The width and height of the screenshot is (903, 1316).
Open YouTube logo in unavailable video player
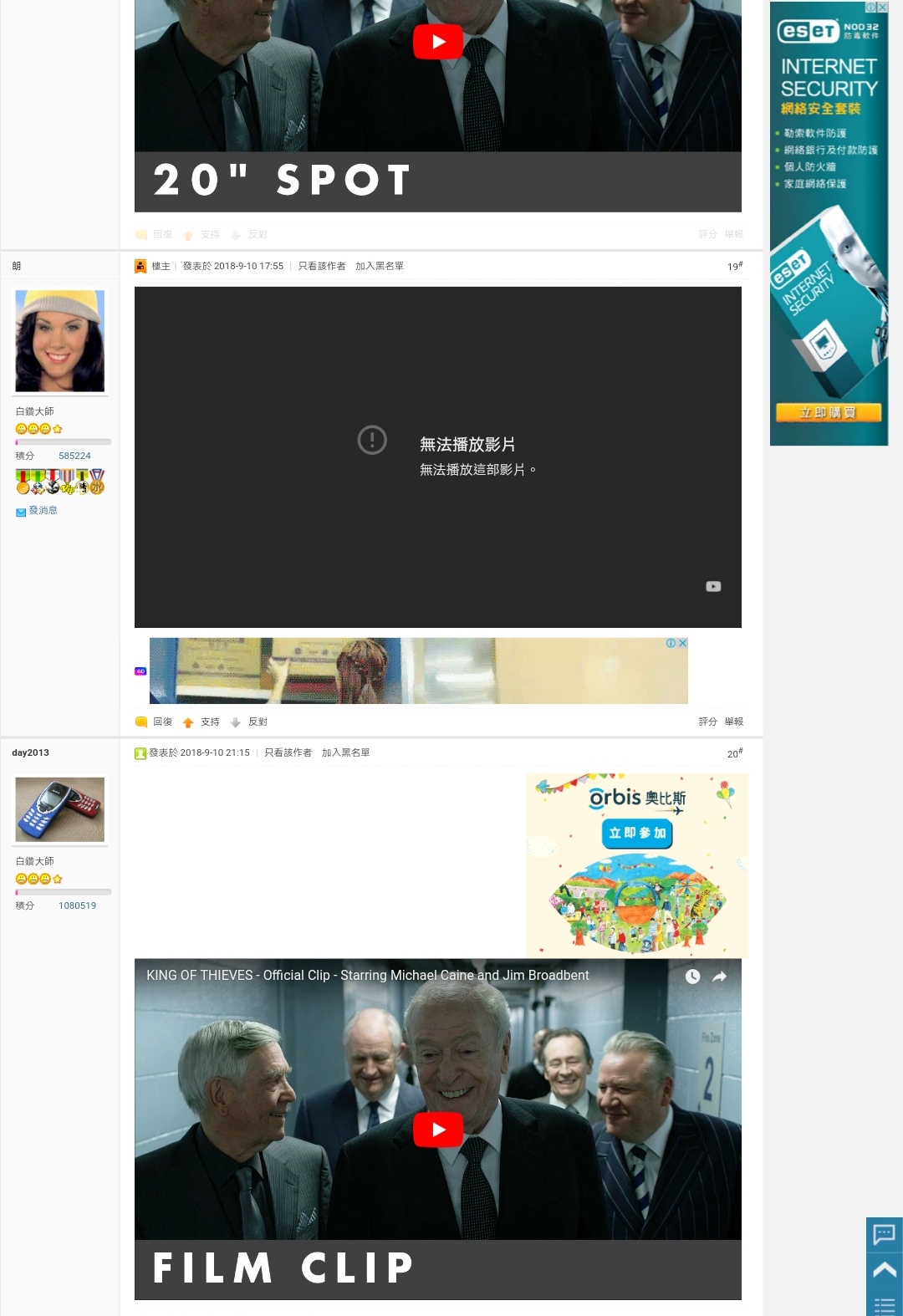(x=713, y=587)
